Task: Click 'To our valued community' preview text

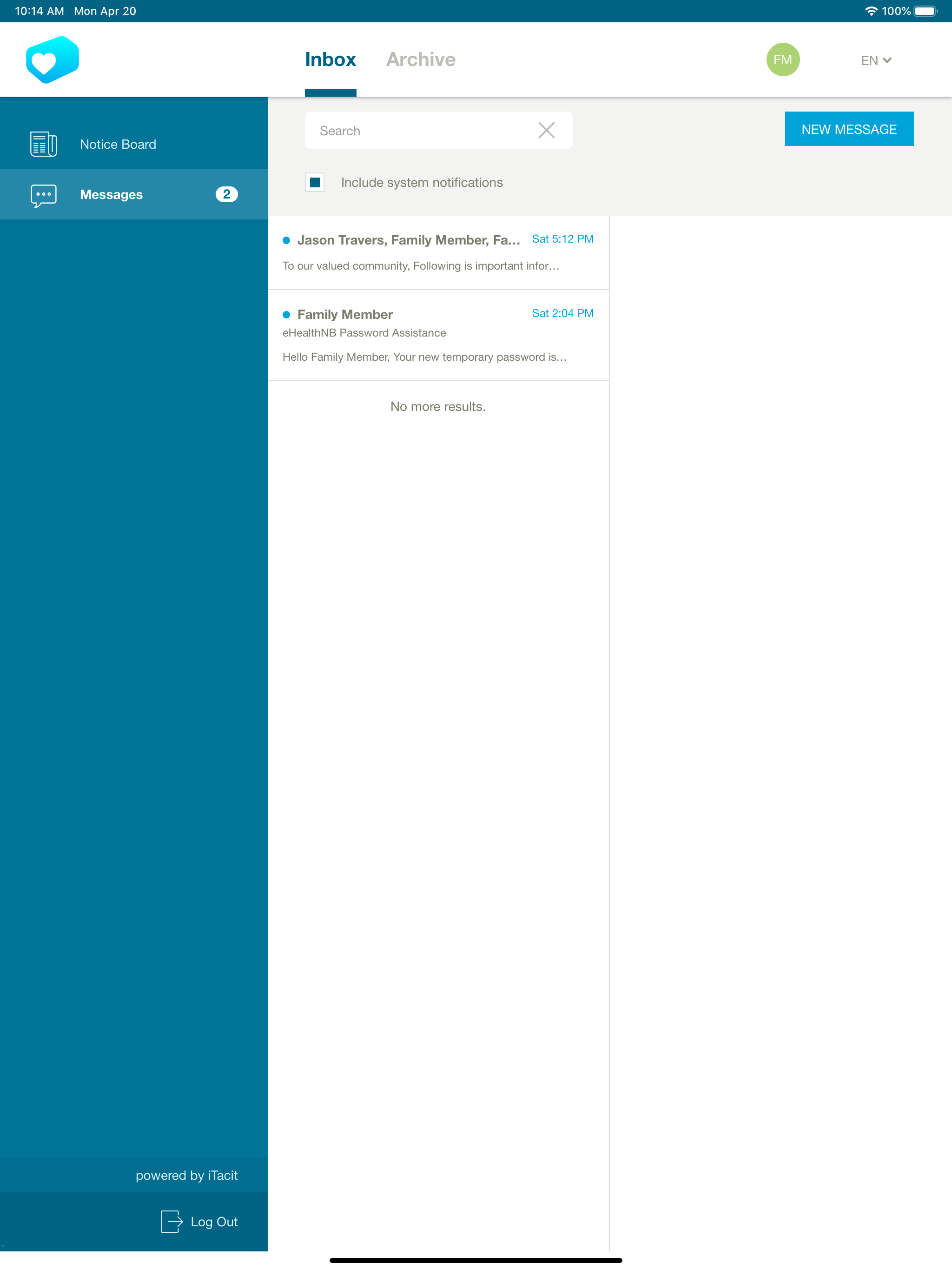Action: click(x=421, y=266)
